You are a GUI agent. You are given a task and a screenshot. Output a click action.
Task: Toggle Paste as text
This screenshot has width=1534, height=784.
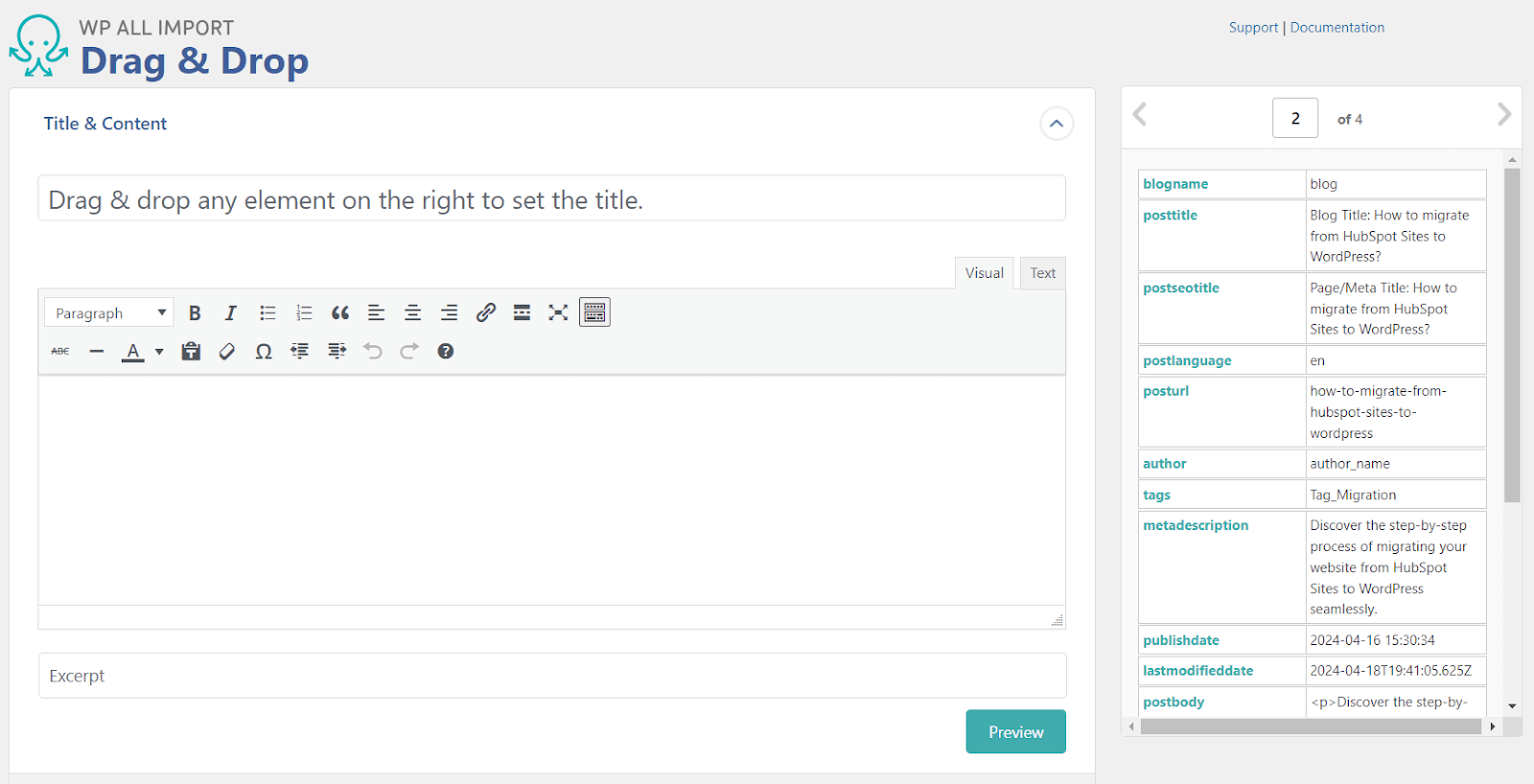click(191, 351)
